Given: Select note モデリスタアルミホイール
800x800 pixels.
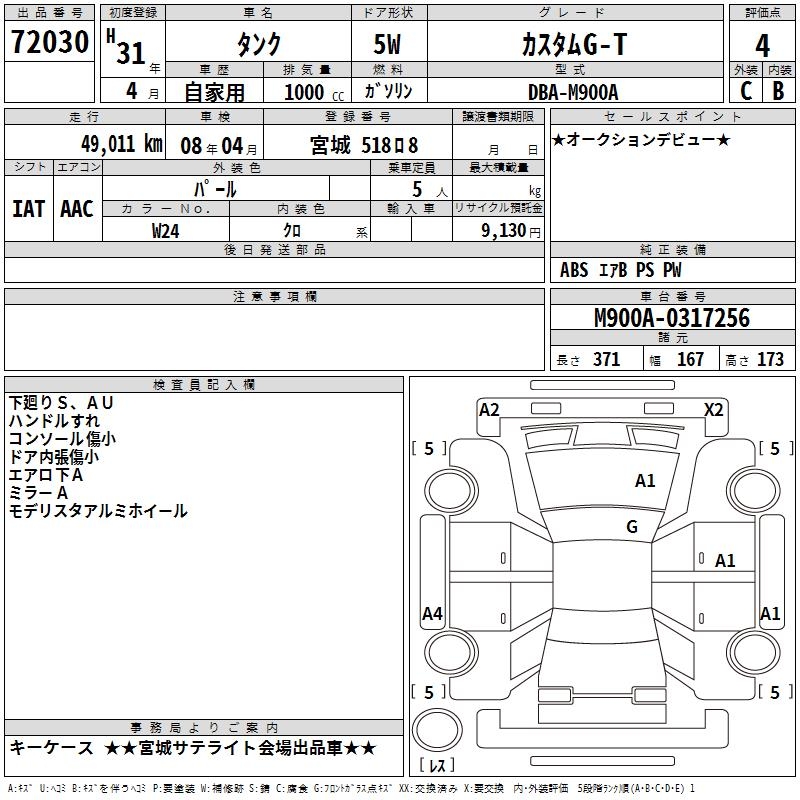Looking at the screenshot, I should (98, 511).
